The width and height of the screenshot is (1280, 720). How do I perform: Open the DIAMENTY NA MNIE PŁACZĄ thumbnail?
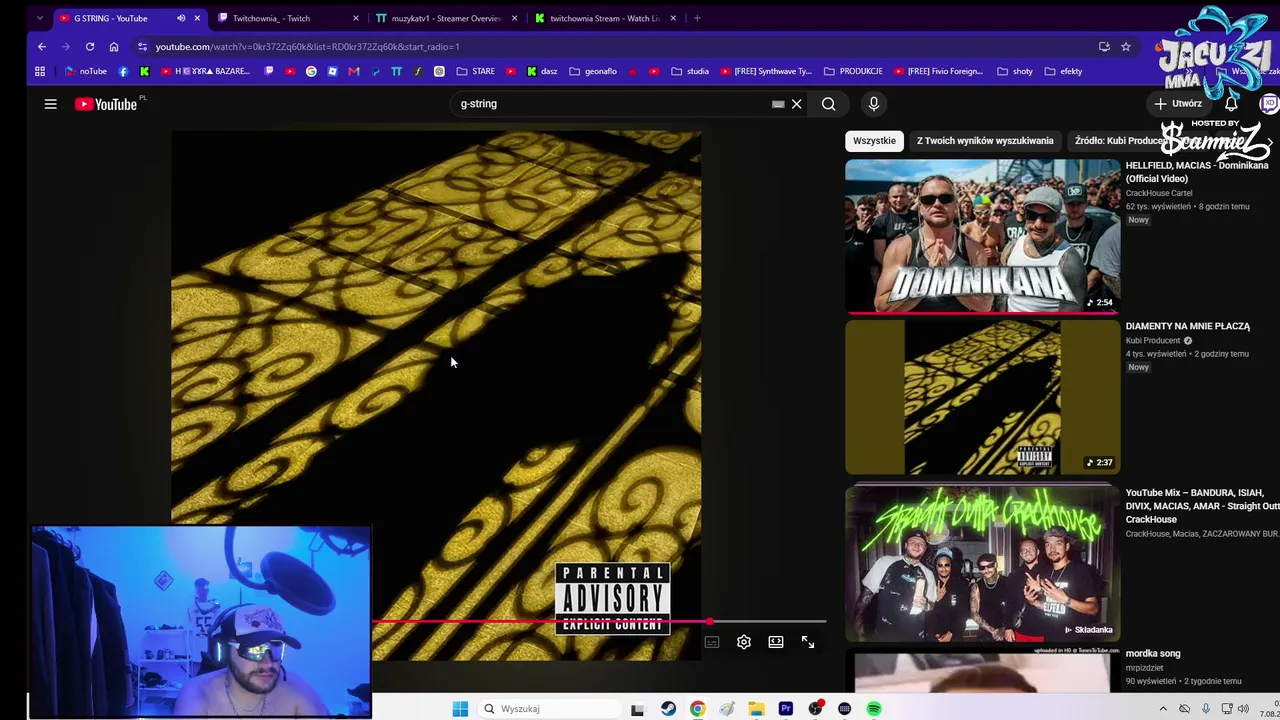[983, 397]
